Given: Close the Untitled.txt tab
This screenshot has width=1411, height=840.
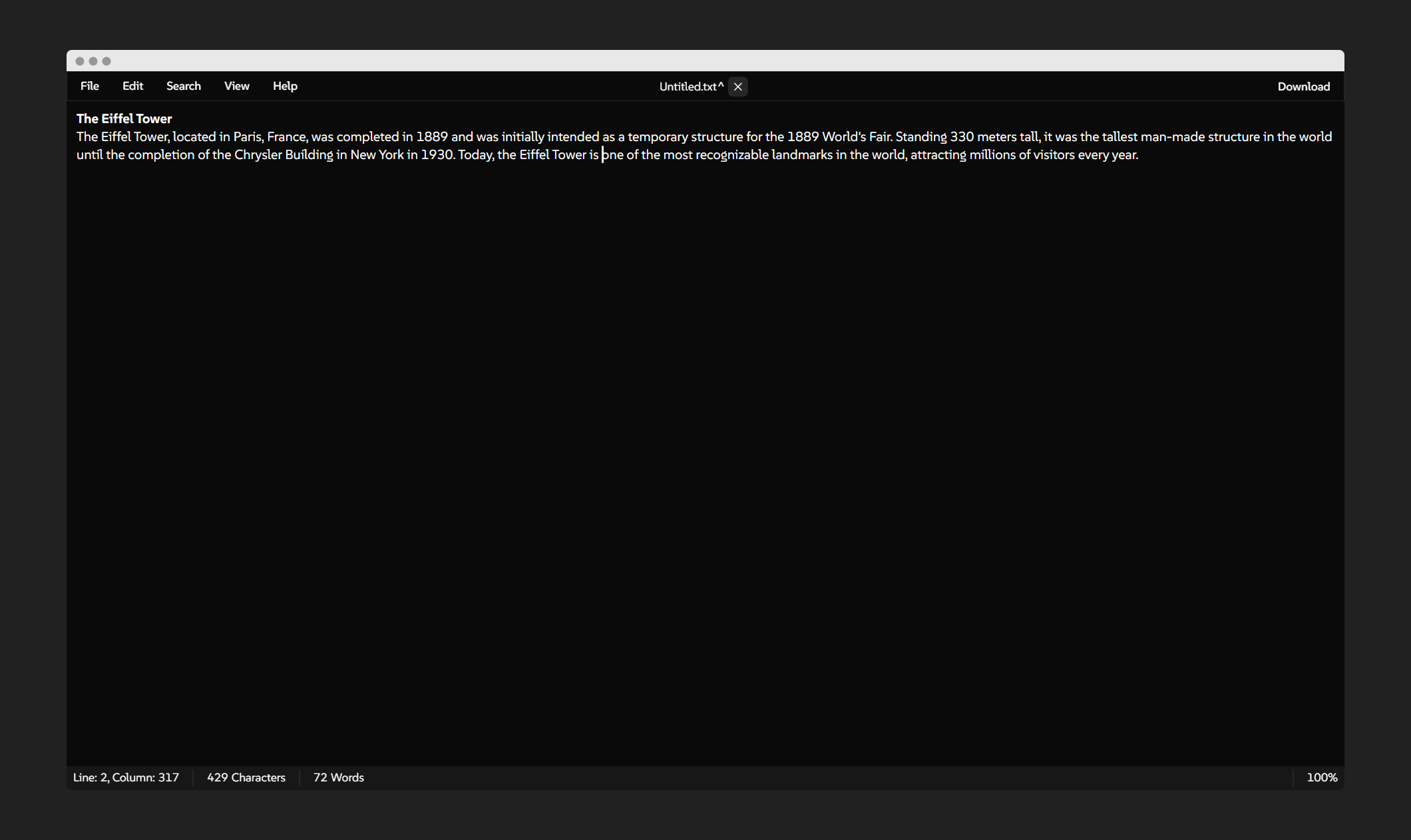Looking at the screenshot, I should point(737,87).
